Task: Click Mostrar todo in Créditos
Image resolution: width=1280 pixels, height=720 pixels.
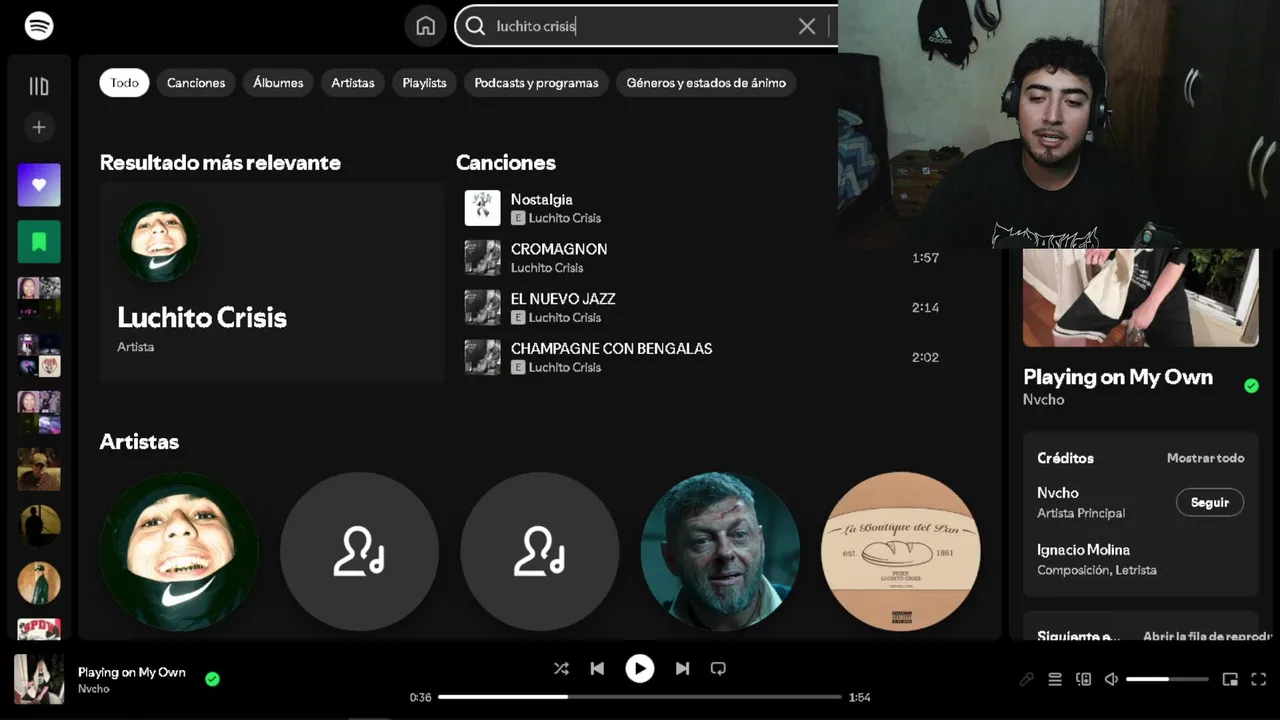Action: (1205, 458)
